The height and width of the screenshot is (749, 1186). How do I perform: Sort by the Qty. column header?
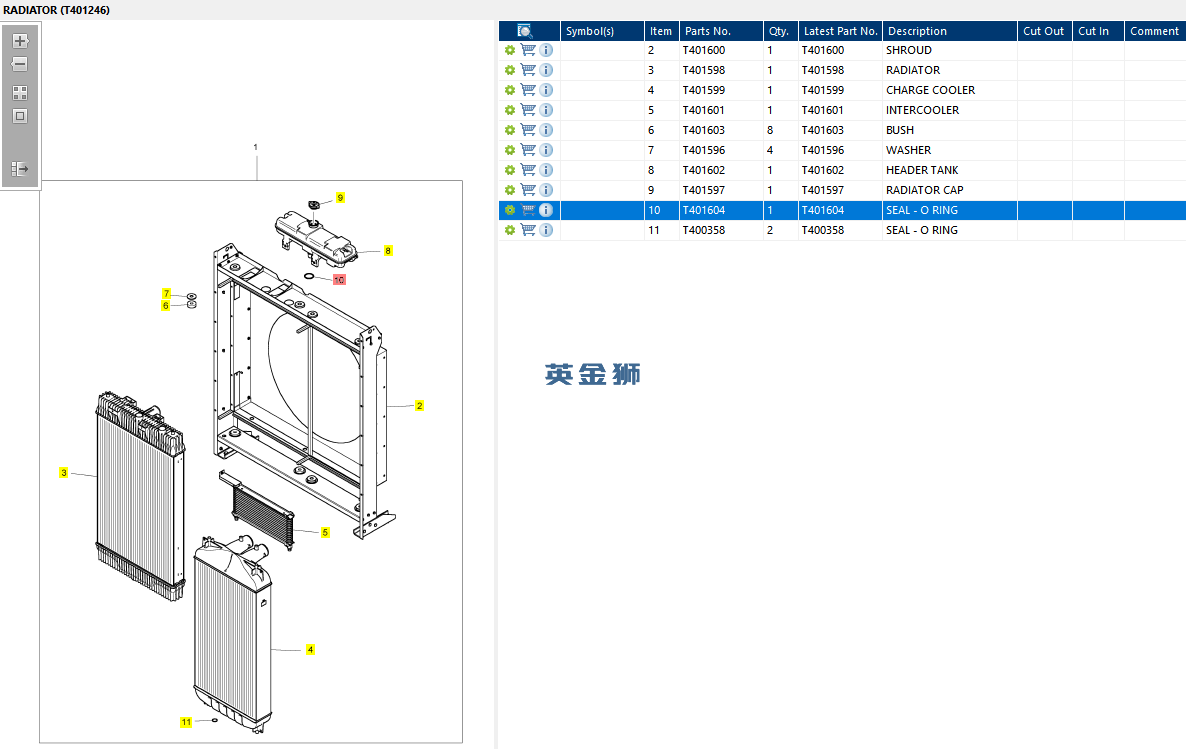pyautogui.click(x=781, y=31)
